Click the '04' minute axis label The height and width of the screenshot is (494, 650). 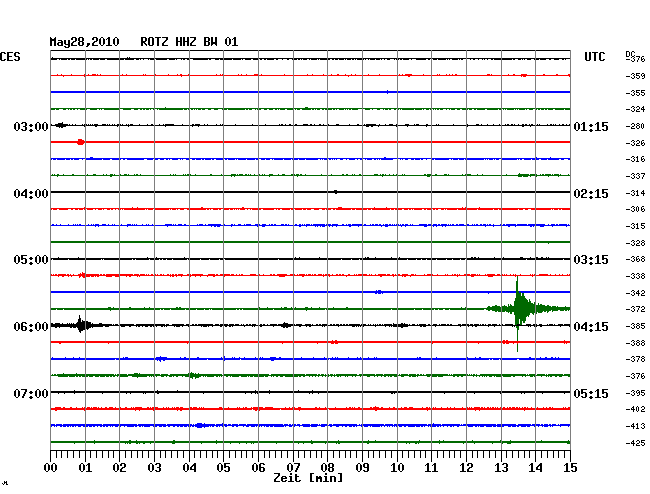189,468
